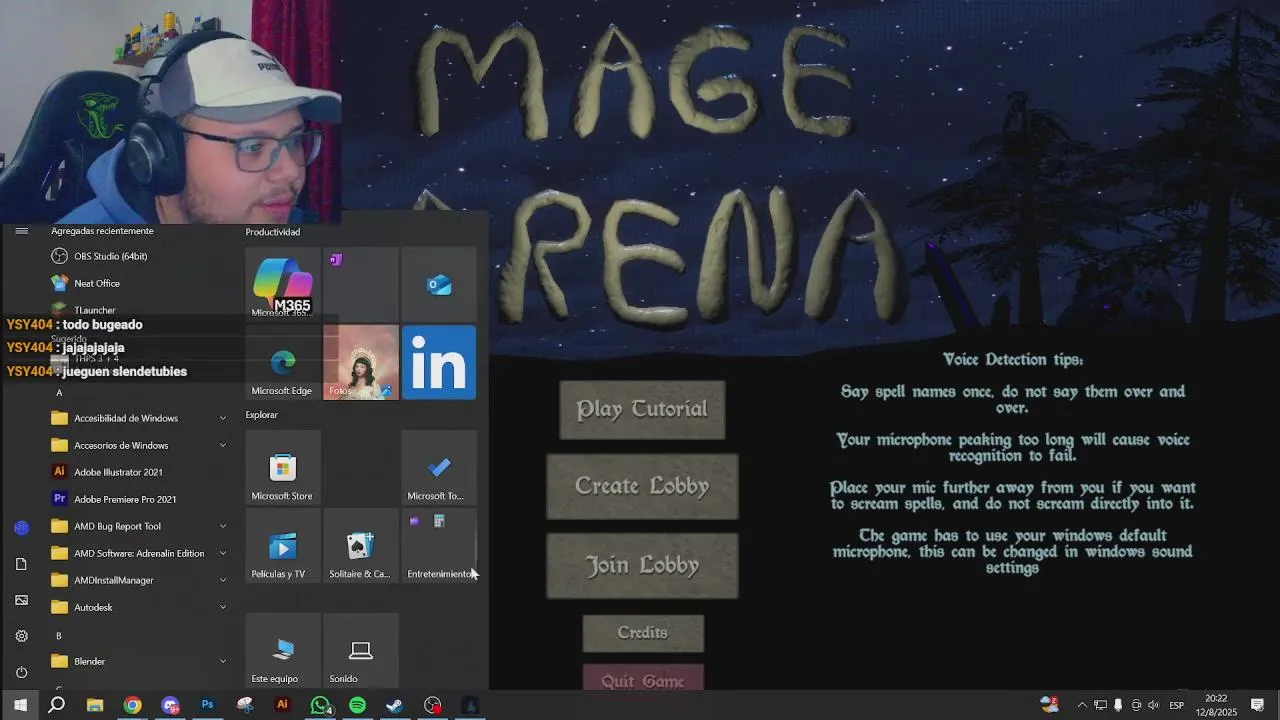Viewport: 1280px width, 720px height.
Task: Open Steam from taskbar
Action: tap(395, 705)
